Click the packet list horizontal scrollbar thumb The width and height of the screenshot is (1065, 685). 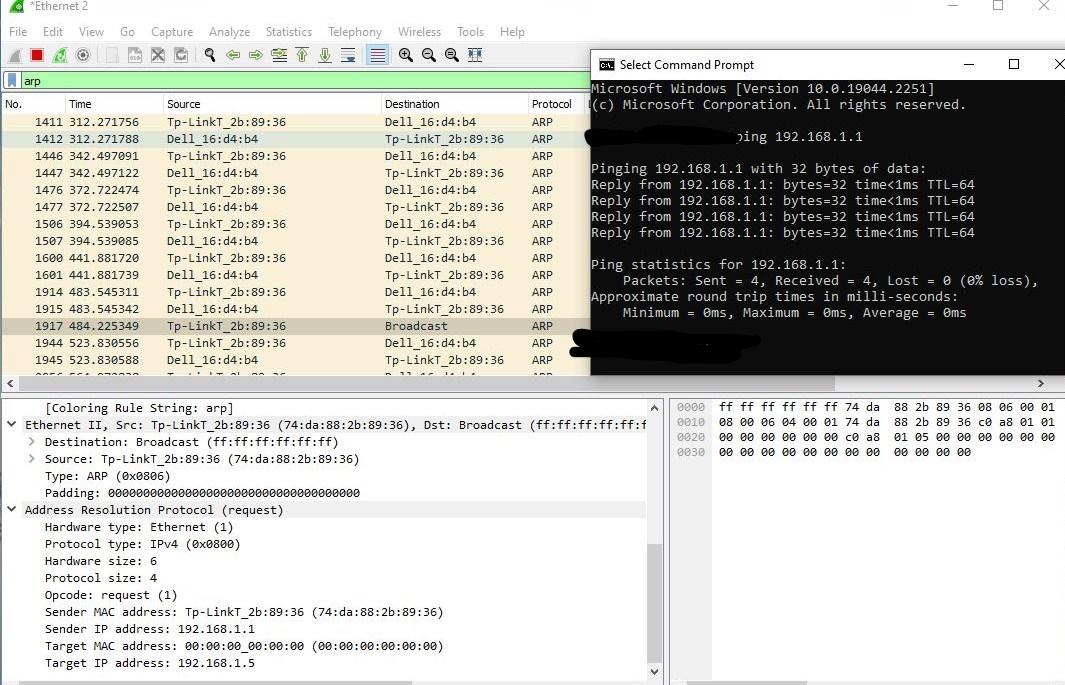click(x=427, y=384)
